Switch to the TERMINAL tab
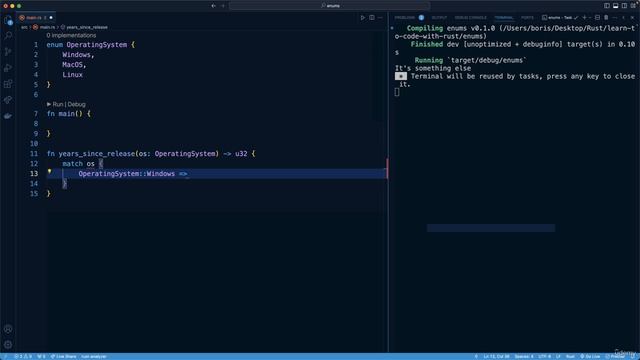Image resolution: width=640 pixels, height=360 pixels. [x=504, y=18]
